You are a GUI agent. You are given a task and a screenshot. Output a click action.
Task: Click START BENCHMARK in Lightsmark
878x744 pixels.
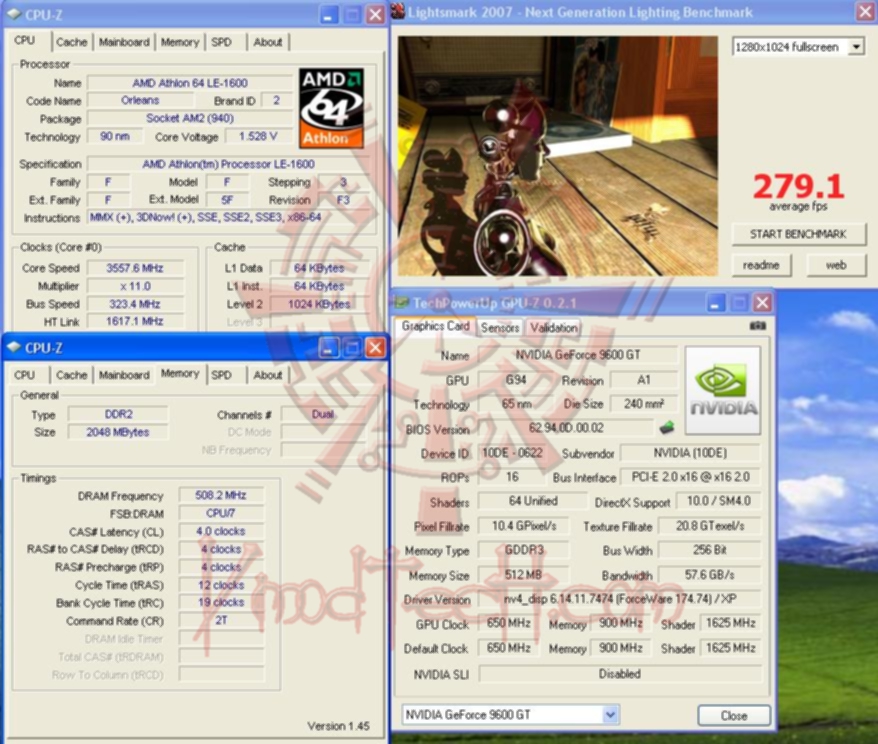tap(798, 234)
